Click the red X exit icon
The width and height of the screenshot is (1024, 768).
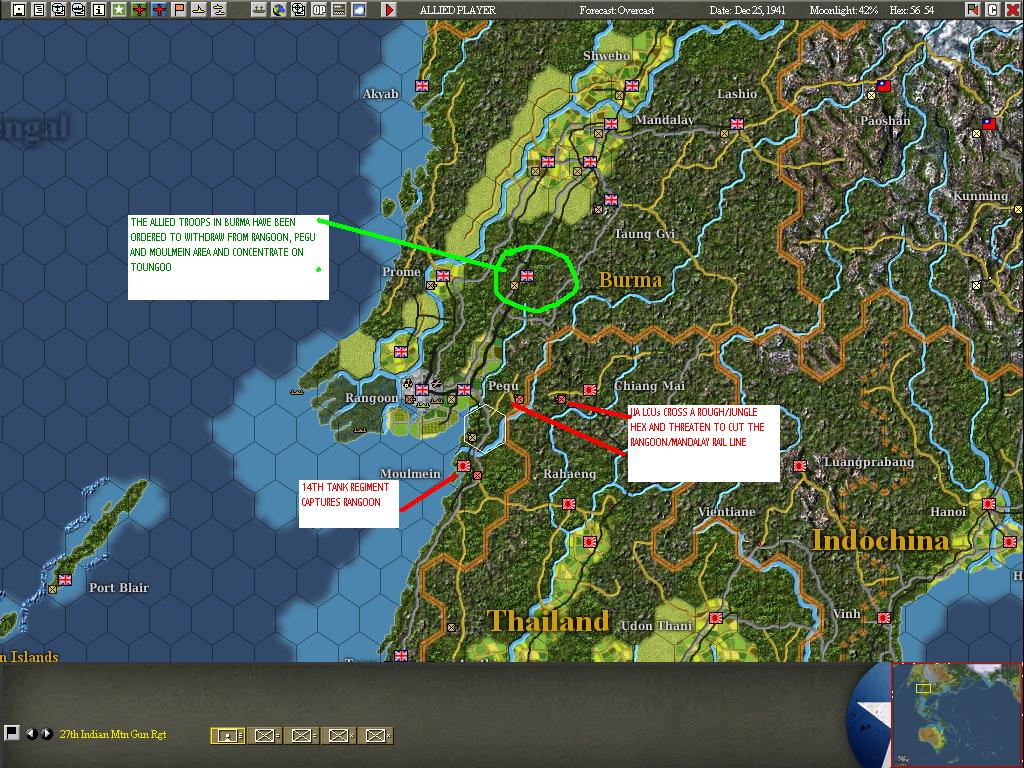pos(1012,10)
